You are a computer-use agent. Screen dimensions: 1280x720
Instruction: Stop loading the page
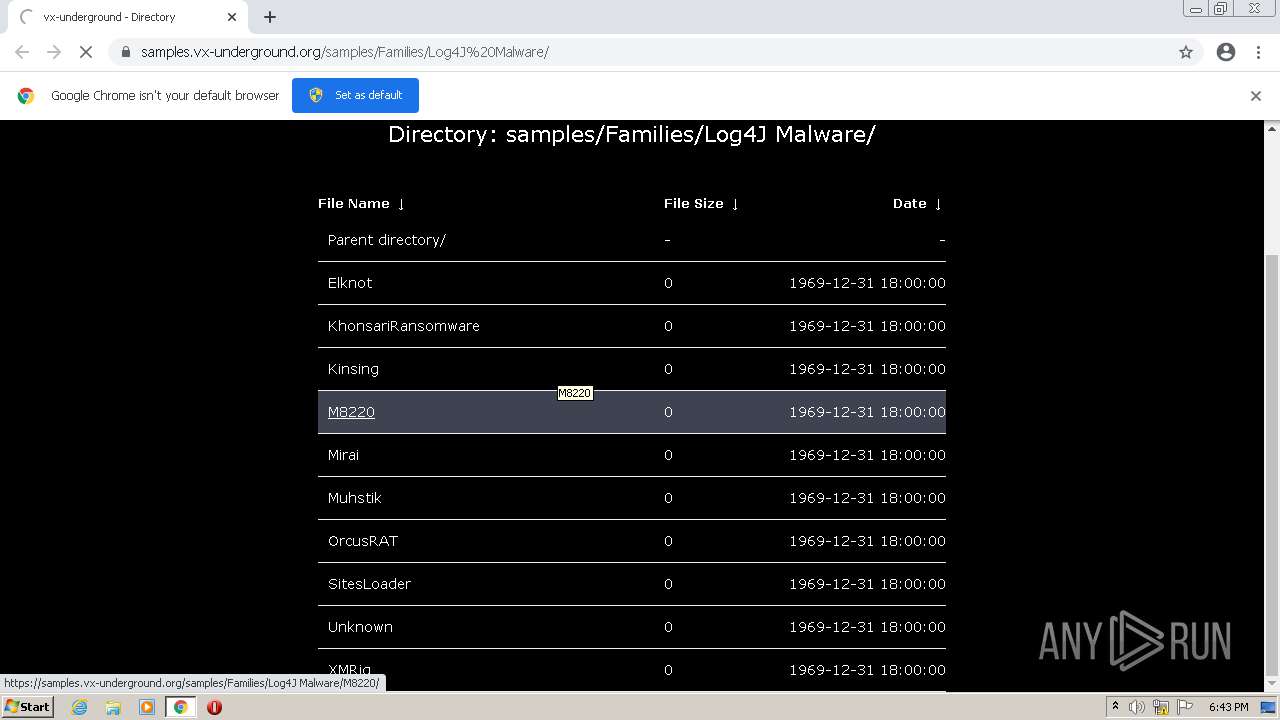point(85,52)
